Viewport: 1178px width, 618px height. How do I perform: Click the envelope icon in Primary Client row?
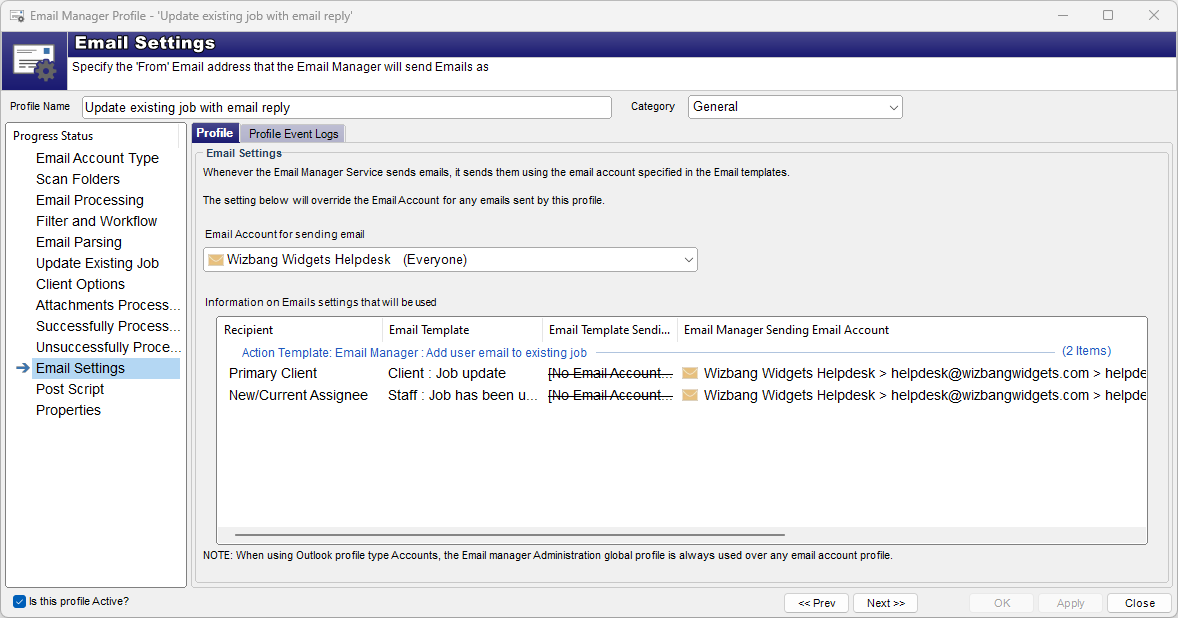(690, 373)
